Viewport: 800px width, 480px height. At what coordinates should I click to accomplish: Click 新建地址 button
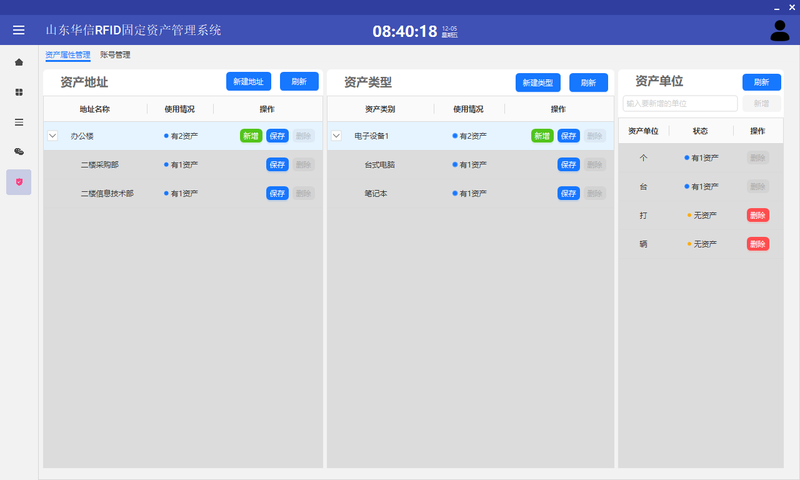click(x=248, y=82)
